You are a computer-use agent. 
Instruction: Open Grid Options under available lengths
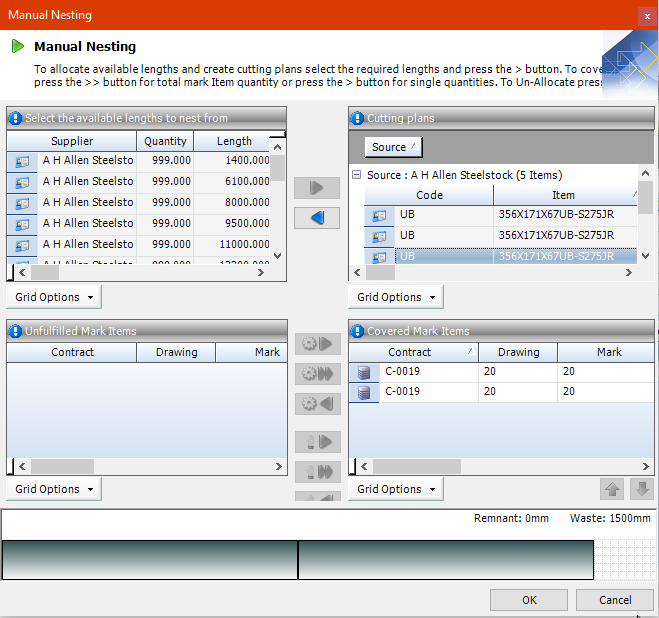pos(54,297)
